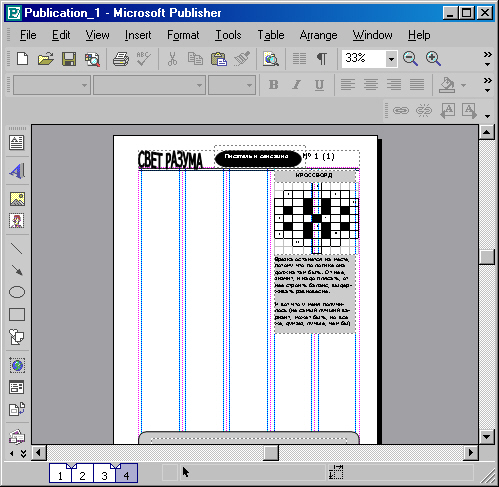This screenshot has width=499, height=487.
Task: Expand more Standard toolbar buttons chevron
Action: click(487, 59)
